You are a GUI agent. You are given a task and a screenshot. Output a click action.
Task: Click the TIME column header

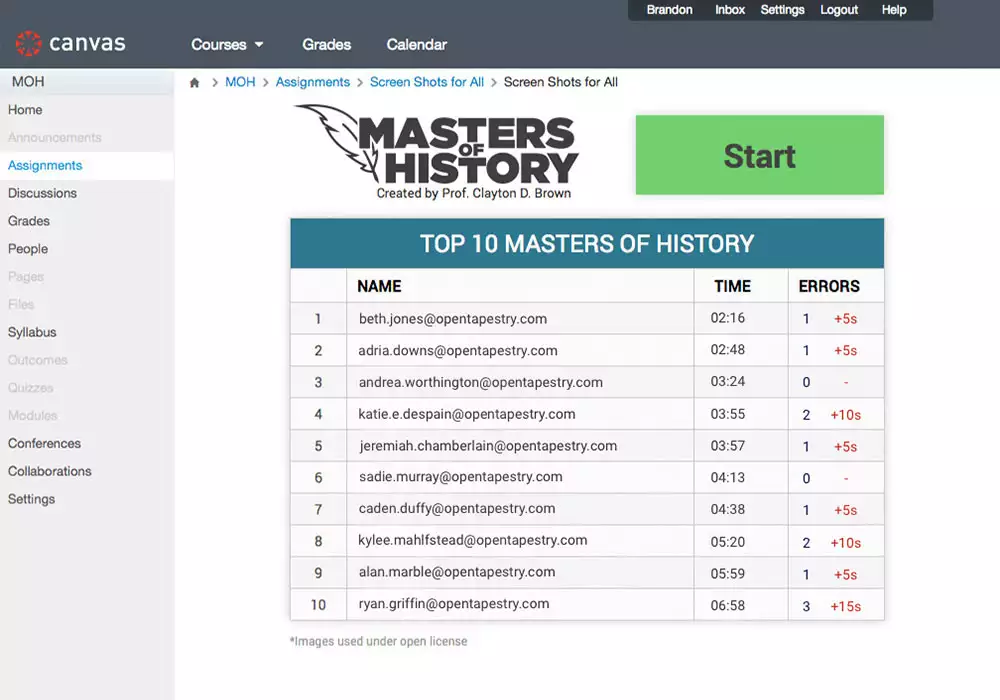732,286
